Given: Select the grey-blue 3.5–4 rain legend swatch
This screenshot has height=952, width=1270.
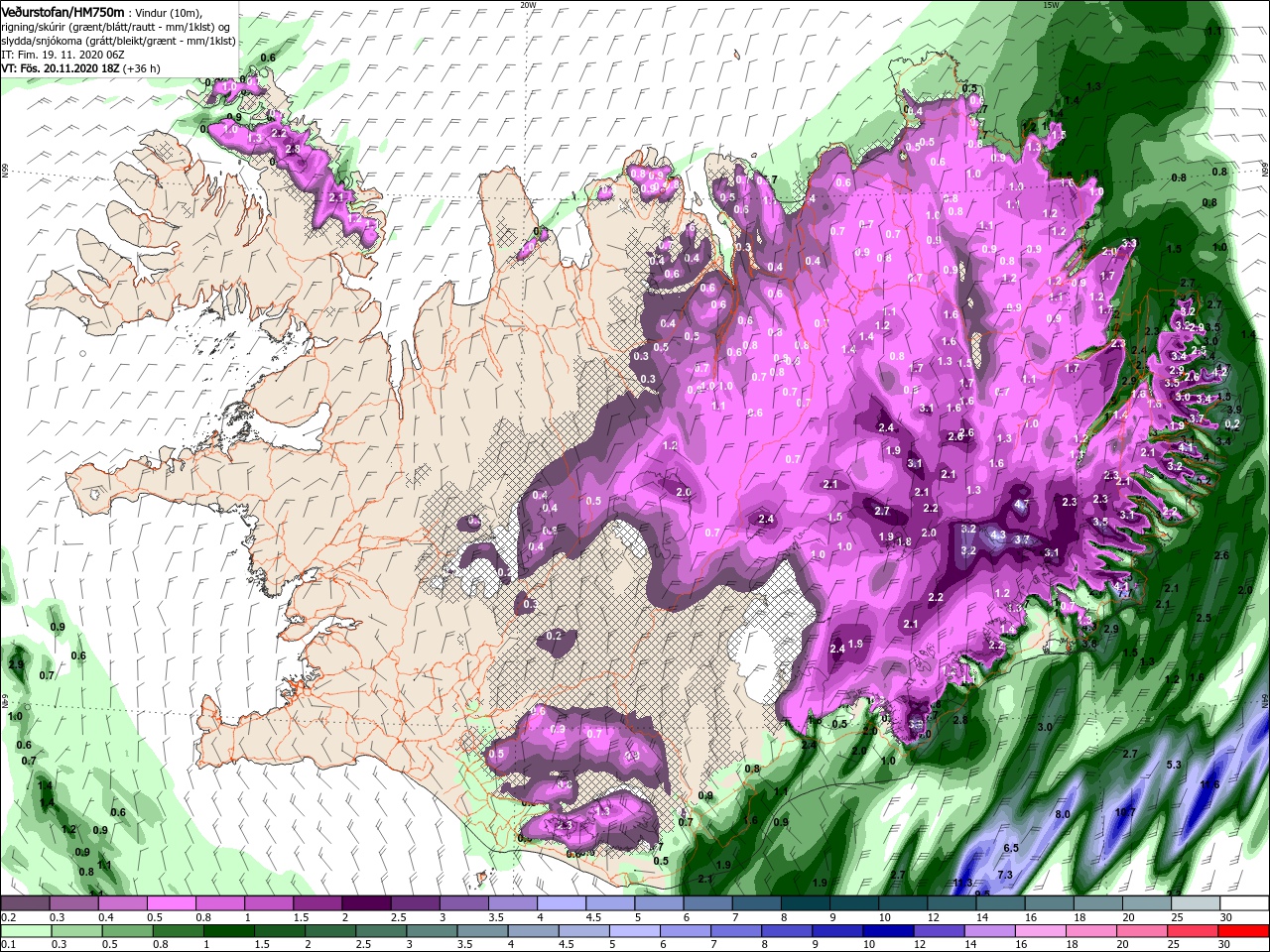Looking at the screenshot, I should coord(483,930).
